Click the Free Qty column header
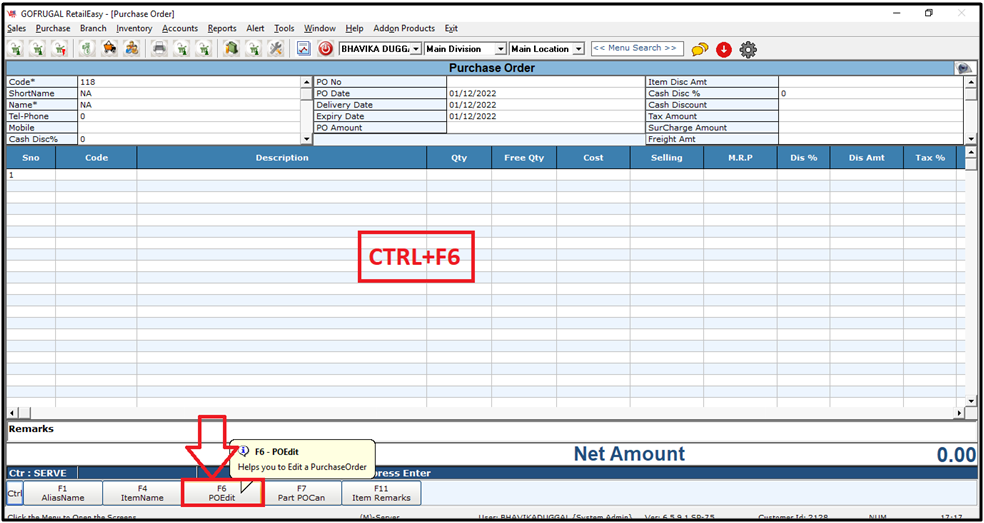 [524, 158]
